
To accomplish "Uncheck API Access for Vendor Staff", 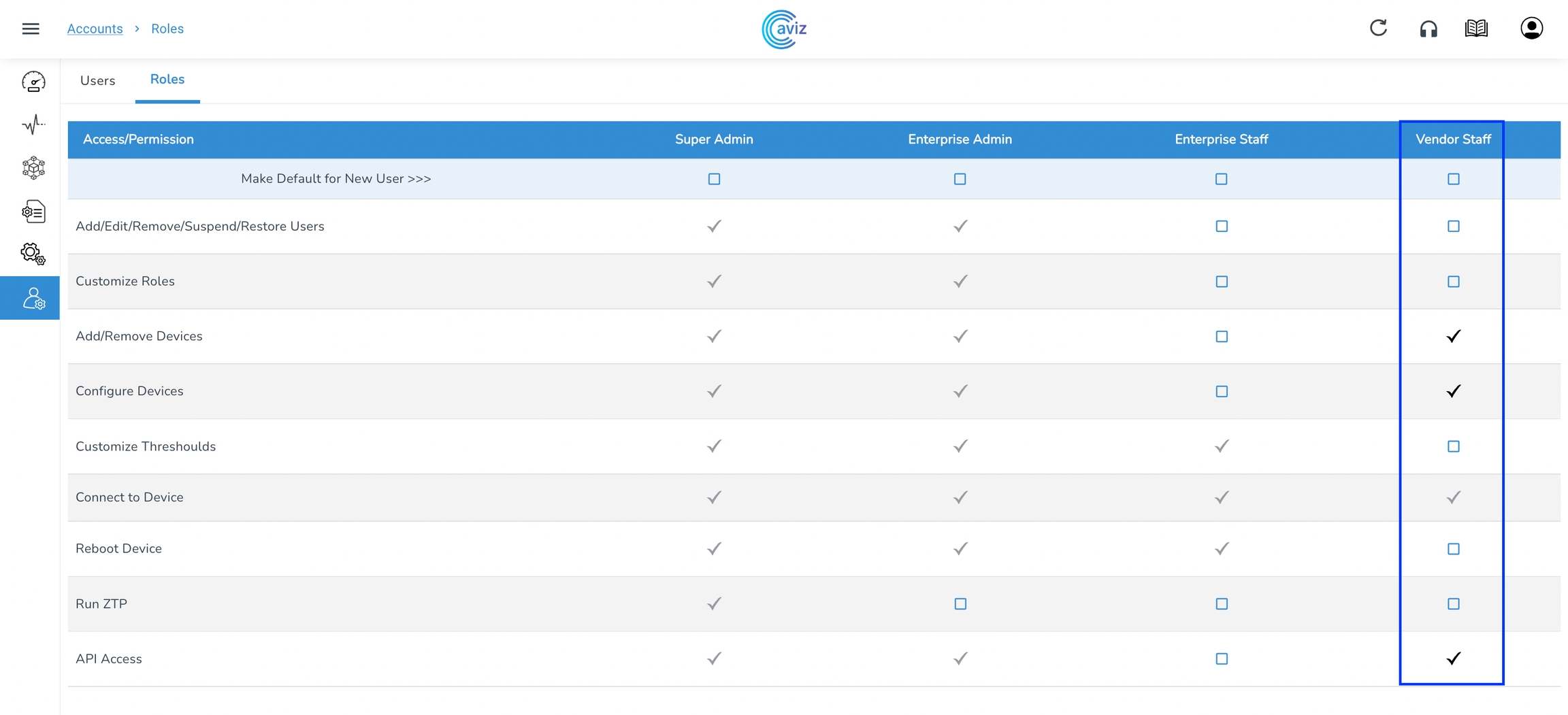I will click(1453, 659).
